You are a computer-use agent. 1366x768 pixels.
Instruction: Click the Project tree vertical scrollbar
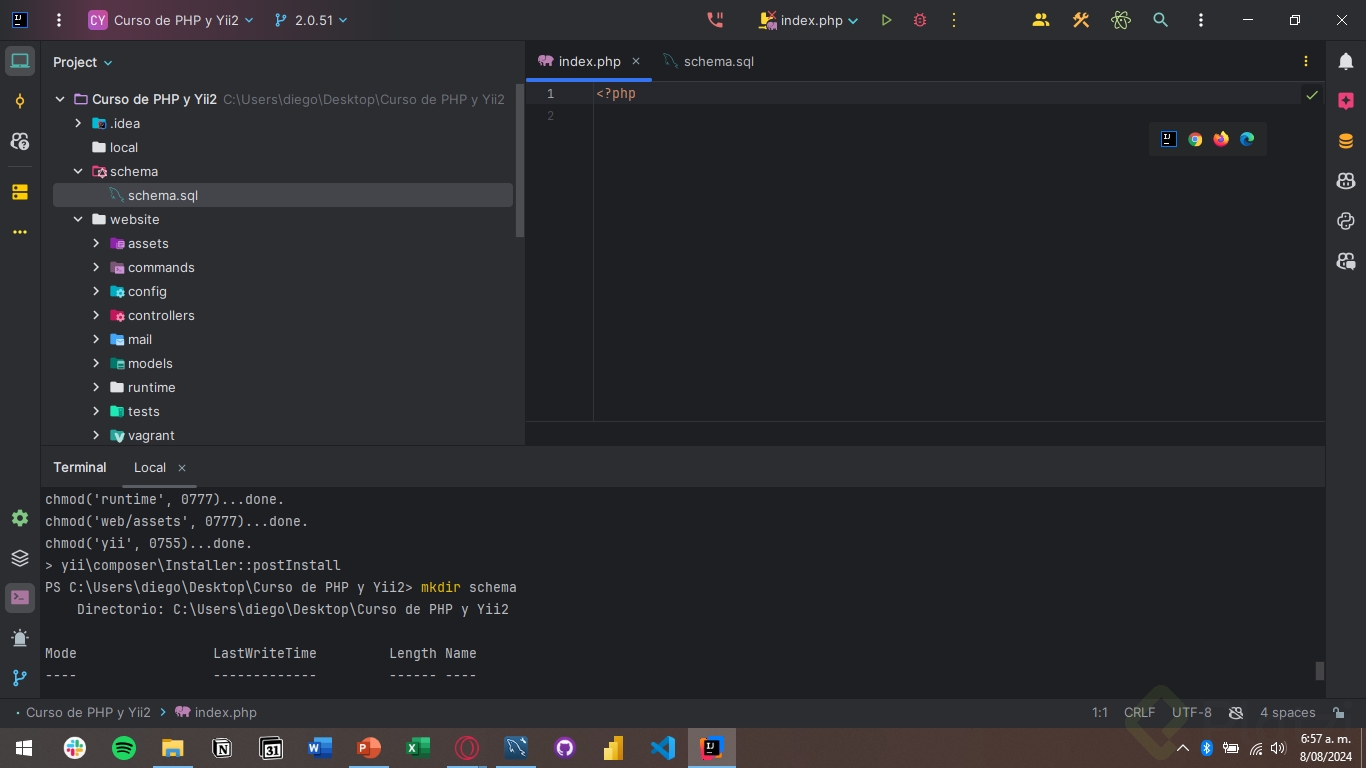point(519,160)
